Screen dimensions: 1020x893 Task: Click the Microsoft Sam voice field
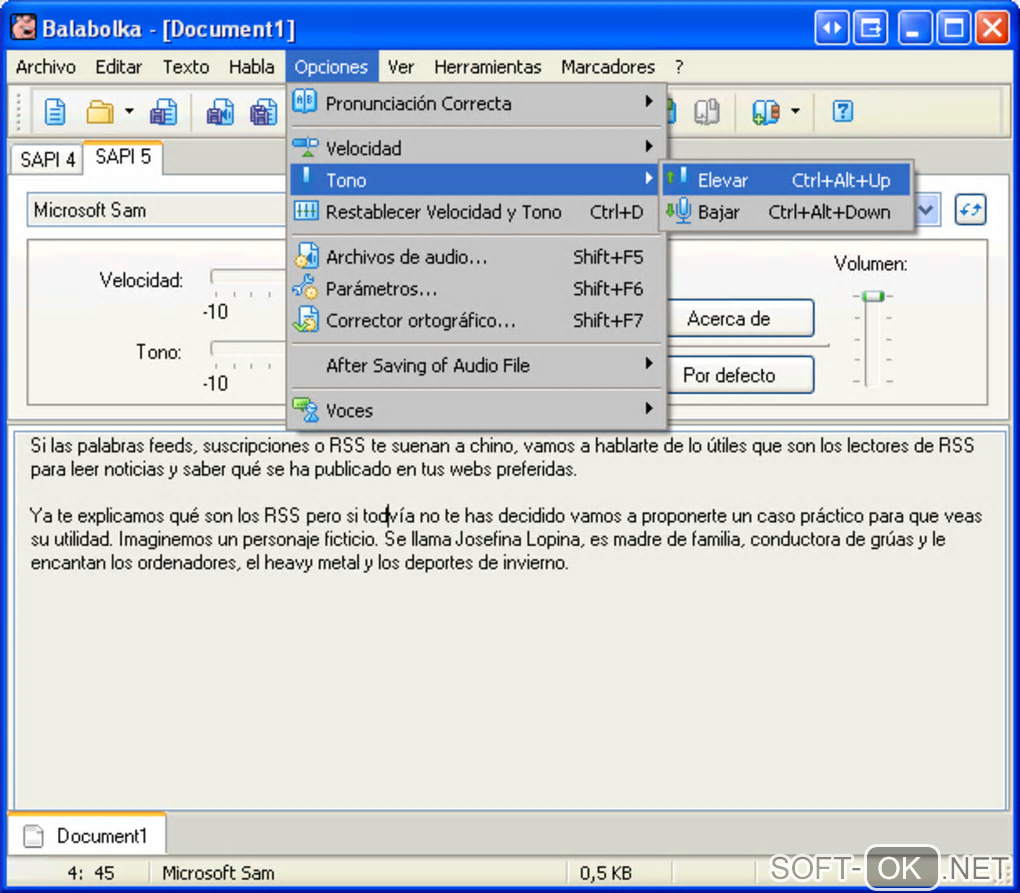156,210
